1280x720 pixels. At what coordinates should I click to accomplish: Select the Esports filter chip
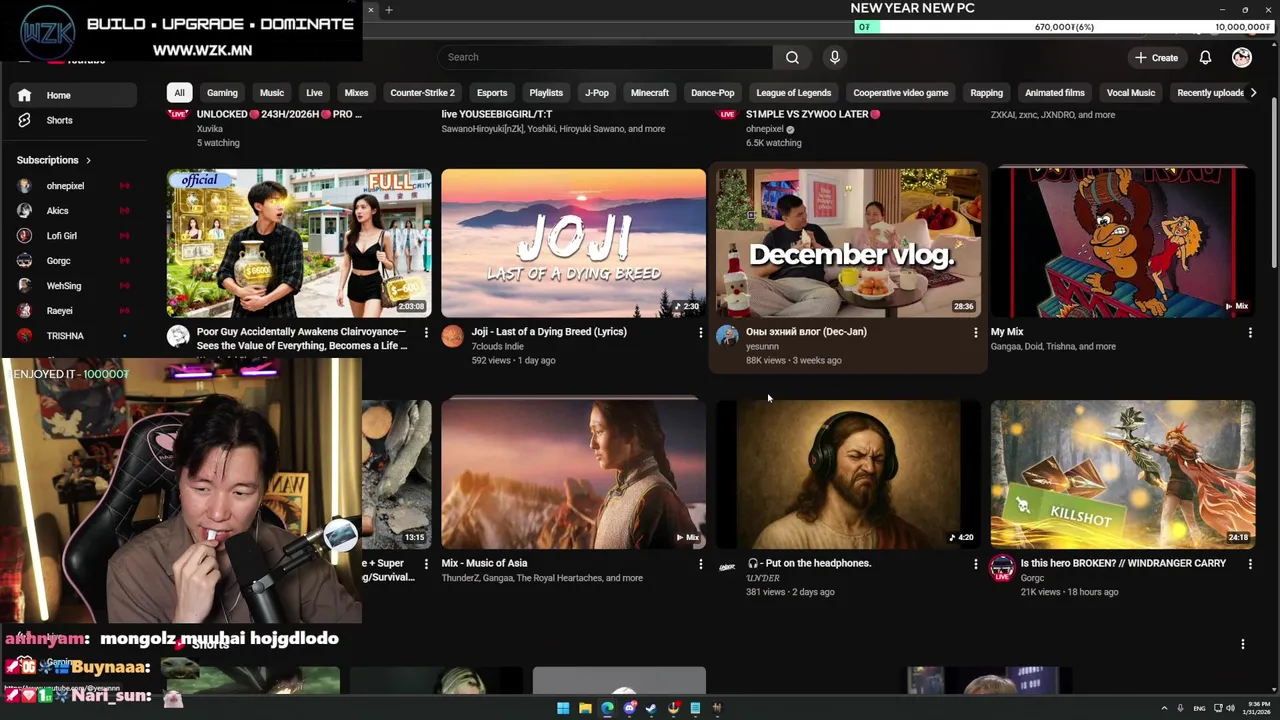pos(492,93)
